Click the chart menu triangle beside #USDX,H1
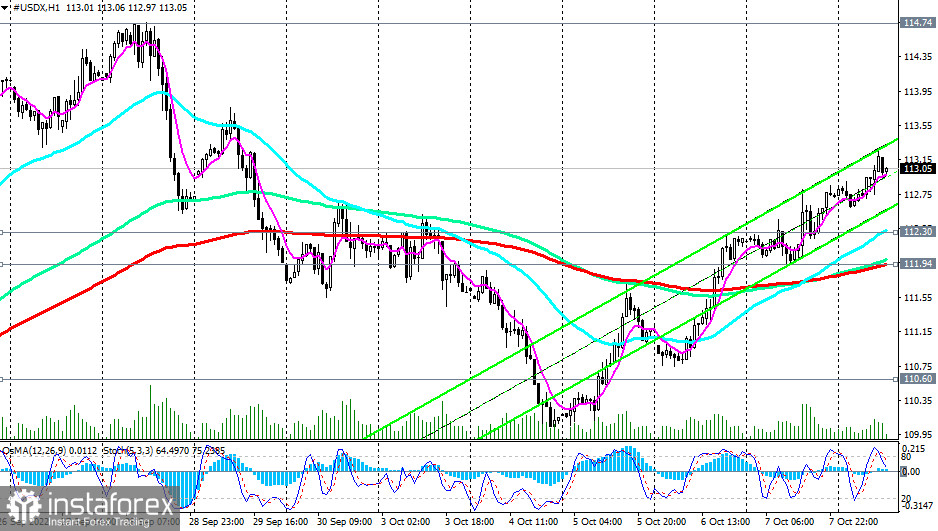This screenshot has width=938, height=531. [x=5, y=8]
